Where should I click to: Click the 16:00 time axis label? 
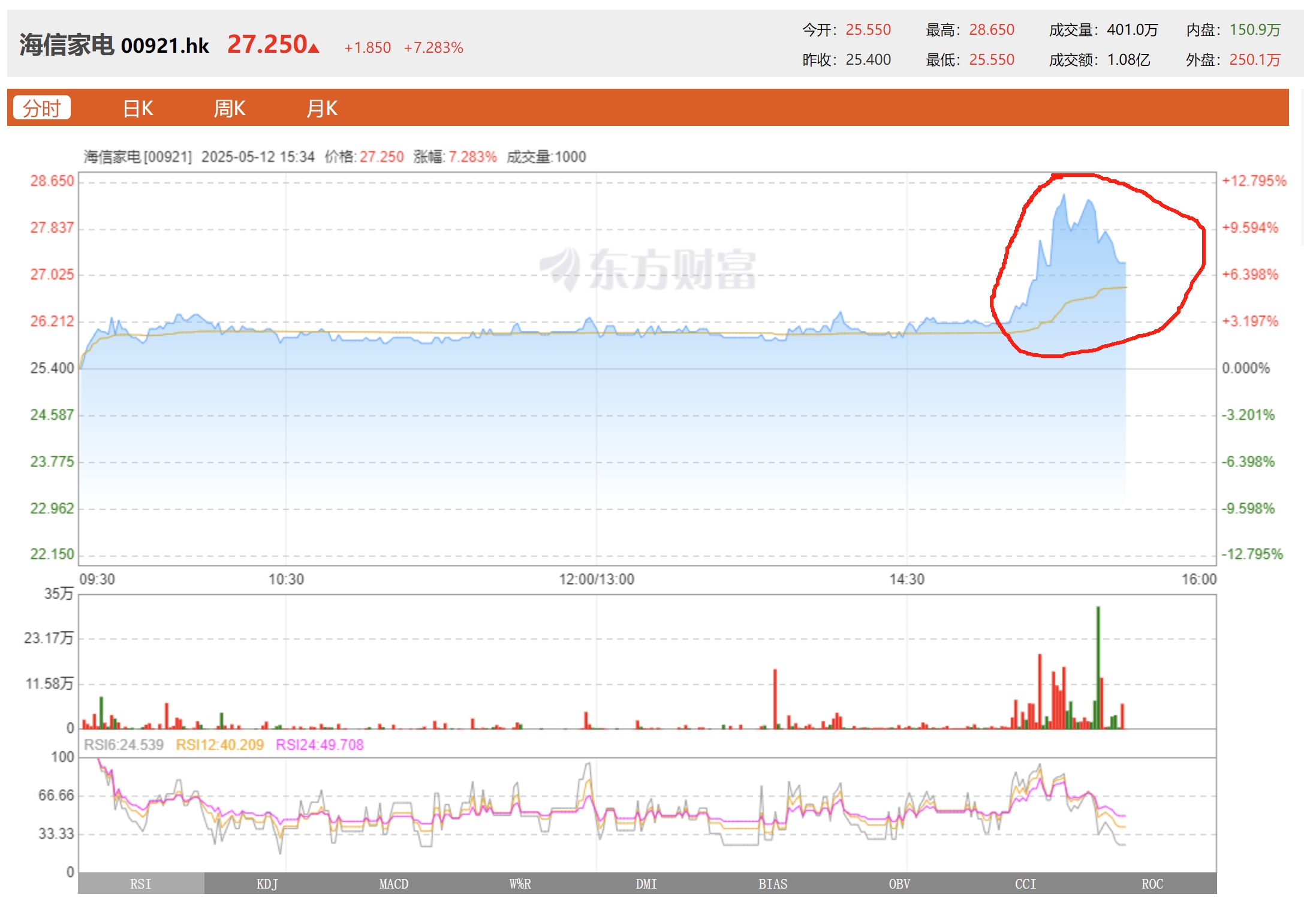coord(1199,579)
